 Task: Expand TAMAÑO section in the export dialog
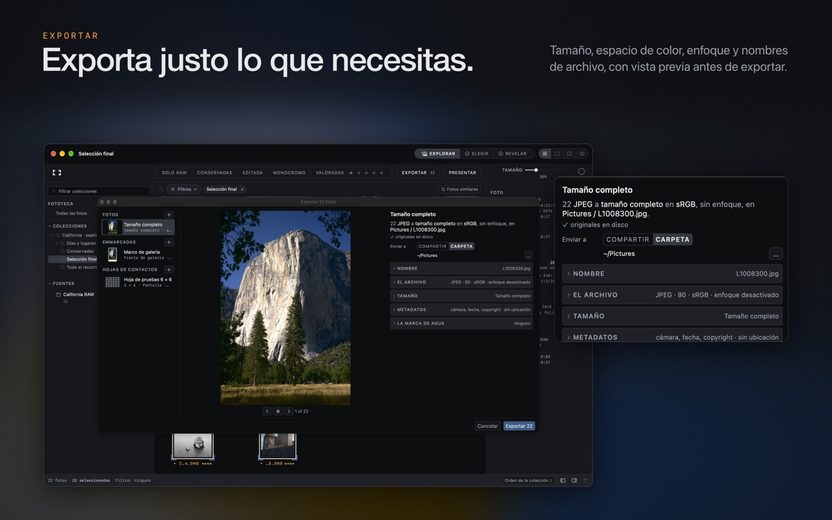click(461, 296)
